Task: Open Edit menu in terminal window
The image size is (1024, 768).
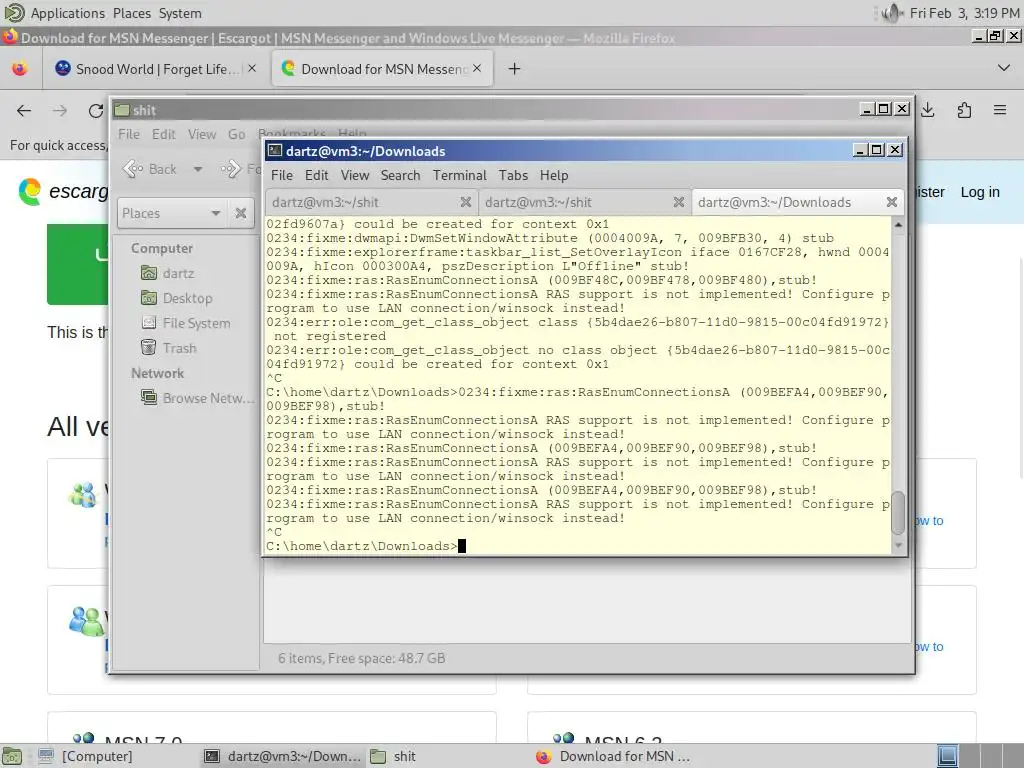Action: point(317,175)
